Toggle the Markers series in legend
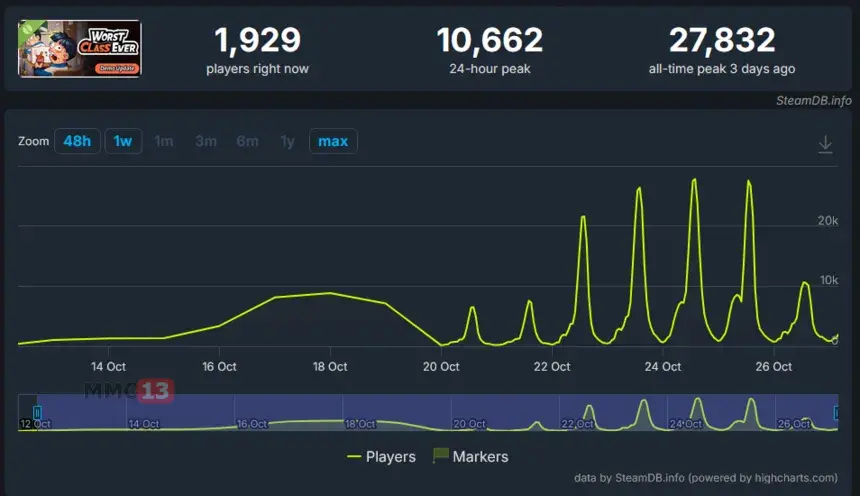Screen dimensions: 860x496 471,456
